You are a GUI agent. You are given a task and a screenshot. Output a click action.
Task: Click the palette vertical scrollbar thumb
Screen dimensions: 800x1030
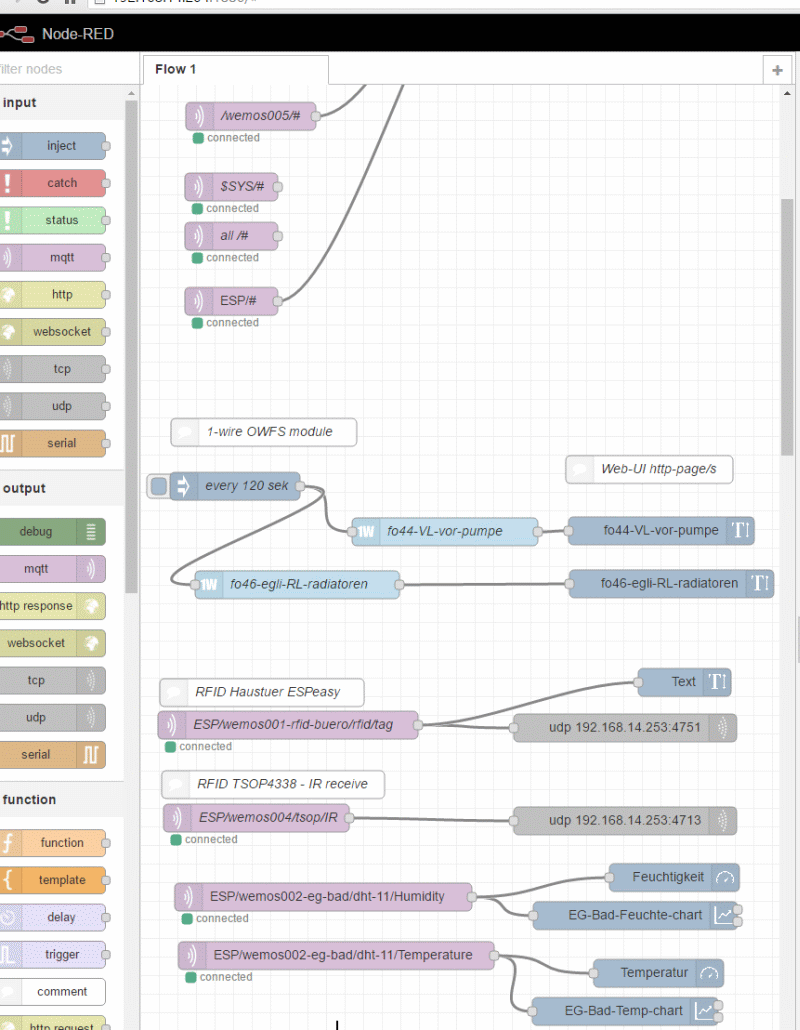pyautogui.click(x=131, y=346)
